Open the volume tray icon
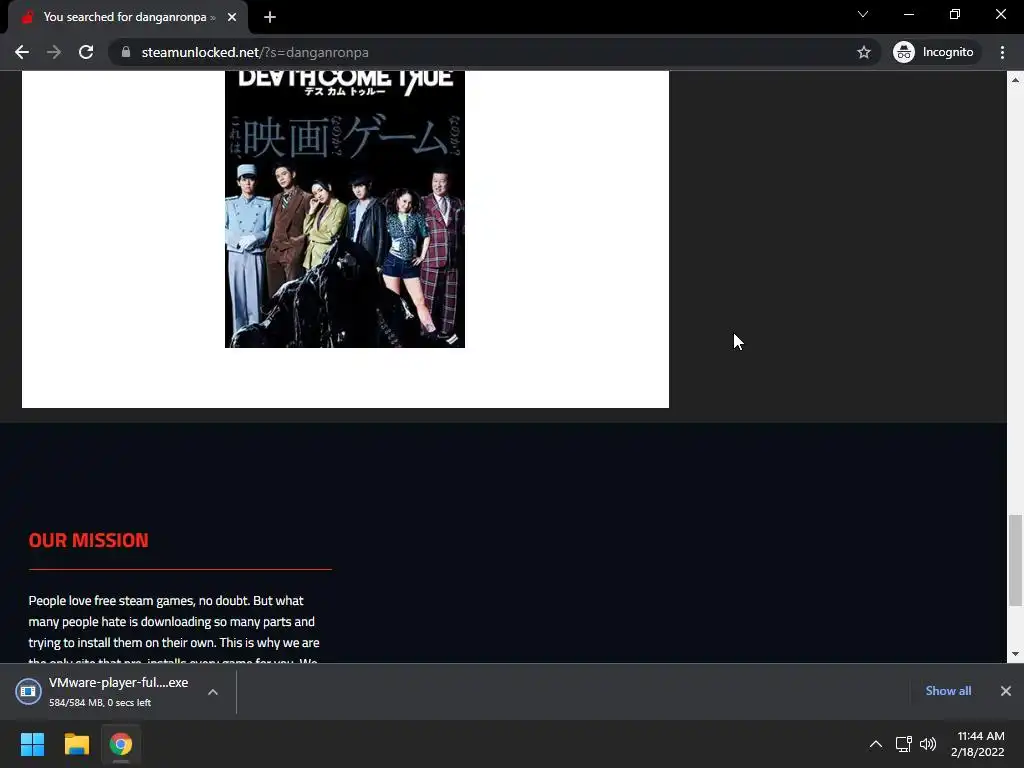This screenshot has height=768, width=1024. click(x=928, y=744)
